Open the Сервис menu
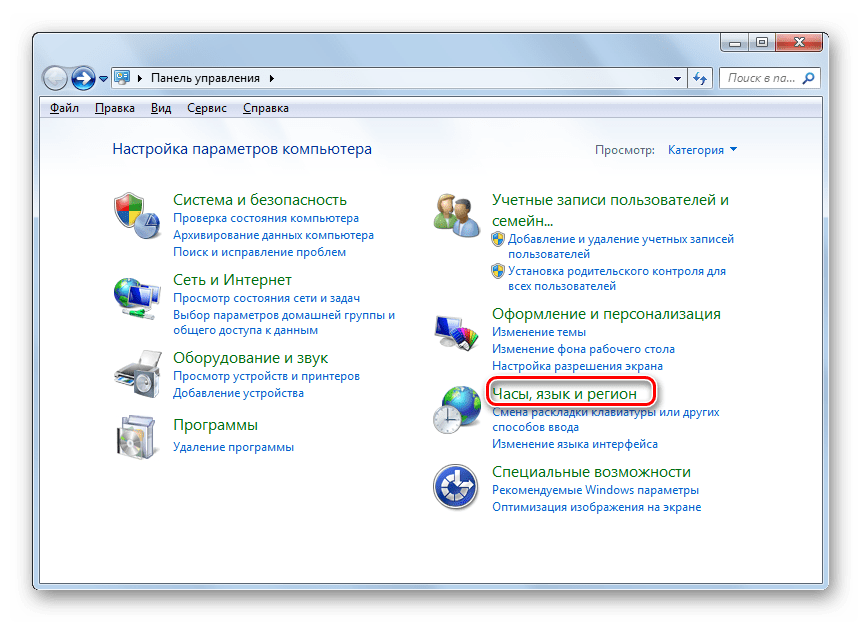Screen dimensions: 862x623 pyautogui.click(x=207, y=108)
